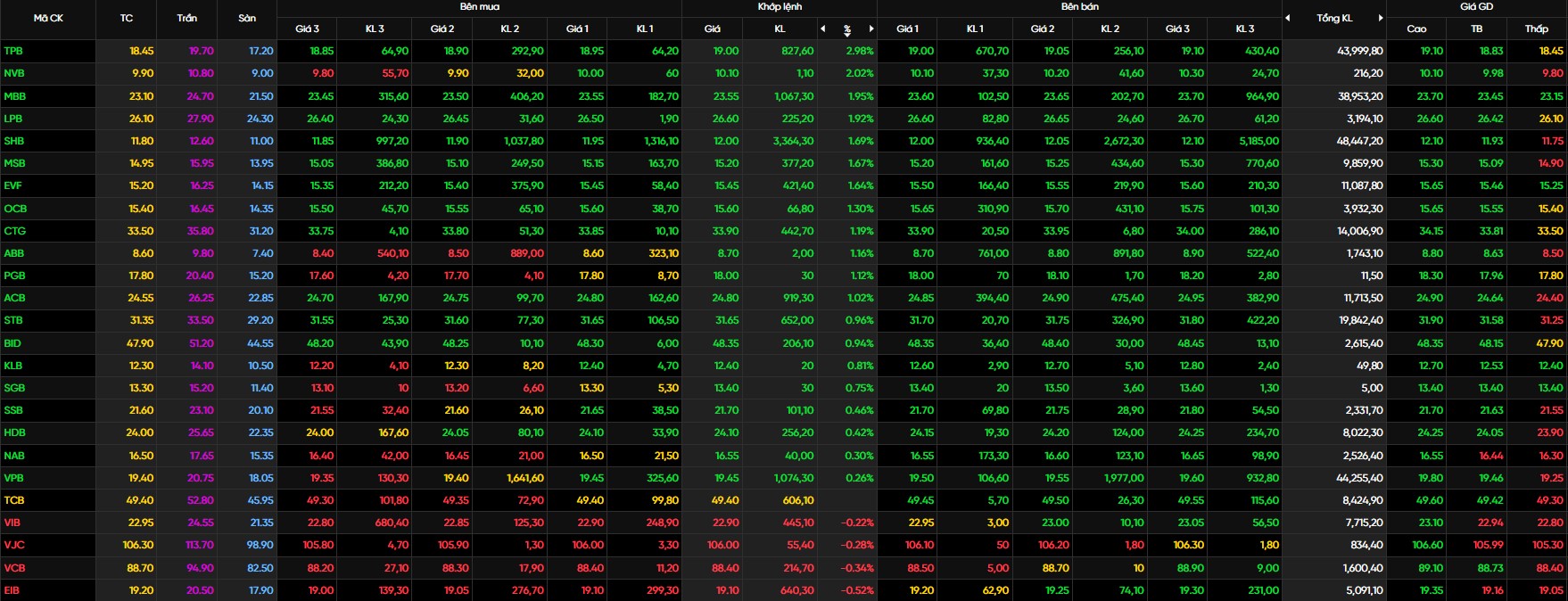Click the left arrow beside the % header

click(823, 29)
